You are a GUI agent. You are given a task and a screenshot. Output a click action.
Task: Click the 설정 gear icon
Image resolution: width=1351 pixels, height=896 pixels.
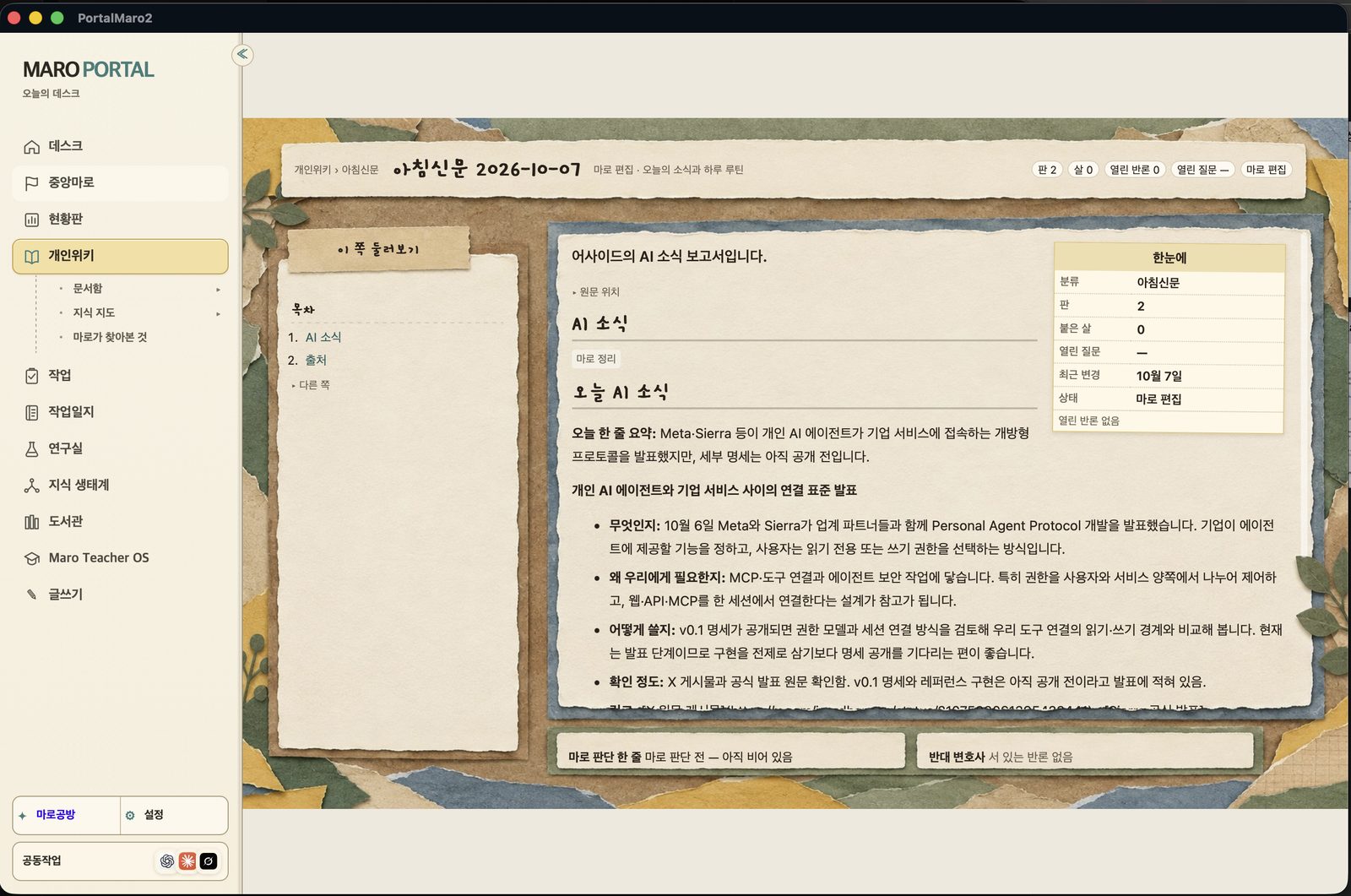click(130, 816)
